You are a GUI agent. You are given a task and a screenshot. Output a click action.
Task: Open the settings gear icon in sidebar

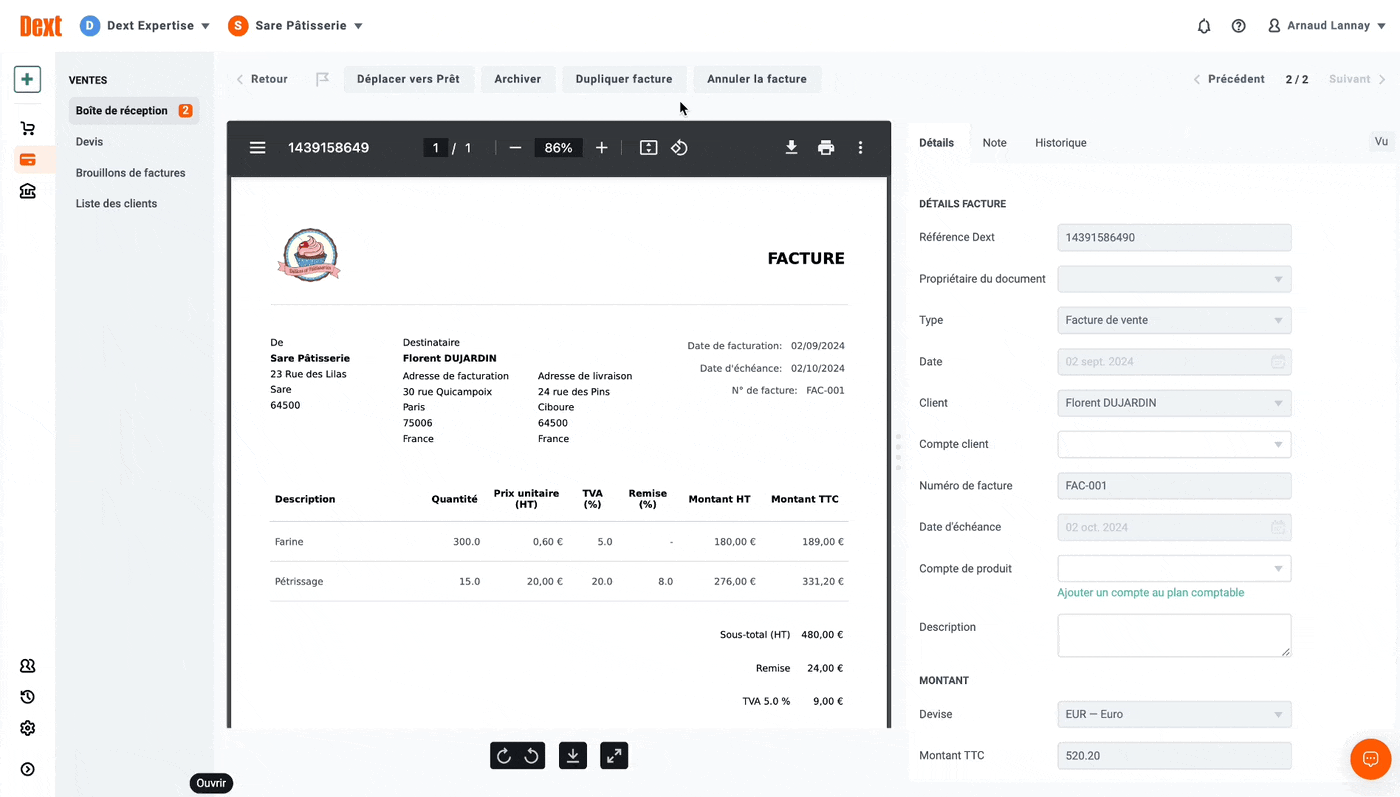(27, 728)
